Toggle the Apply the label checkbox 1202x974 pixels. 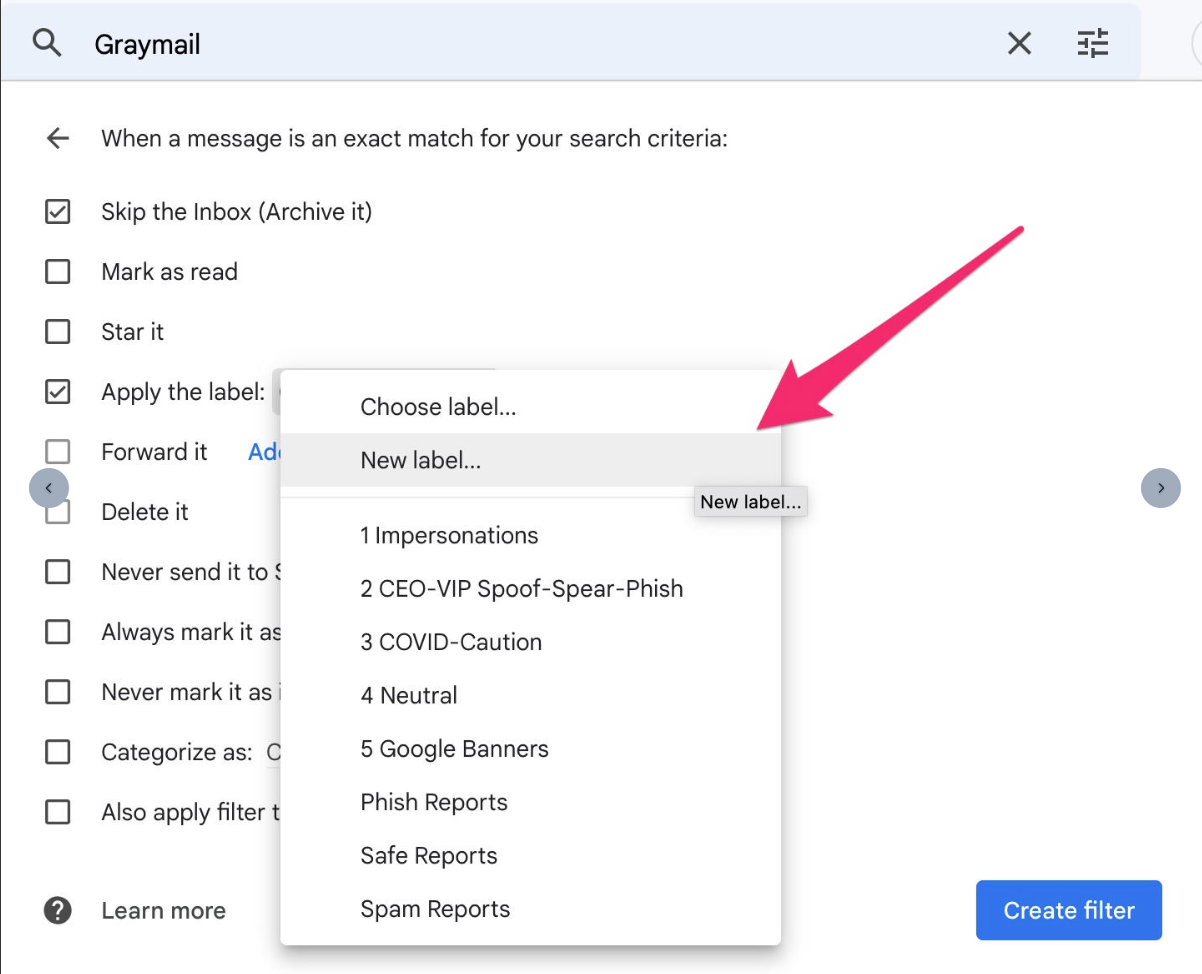coord(58,392)
